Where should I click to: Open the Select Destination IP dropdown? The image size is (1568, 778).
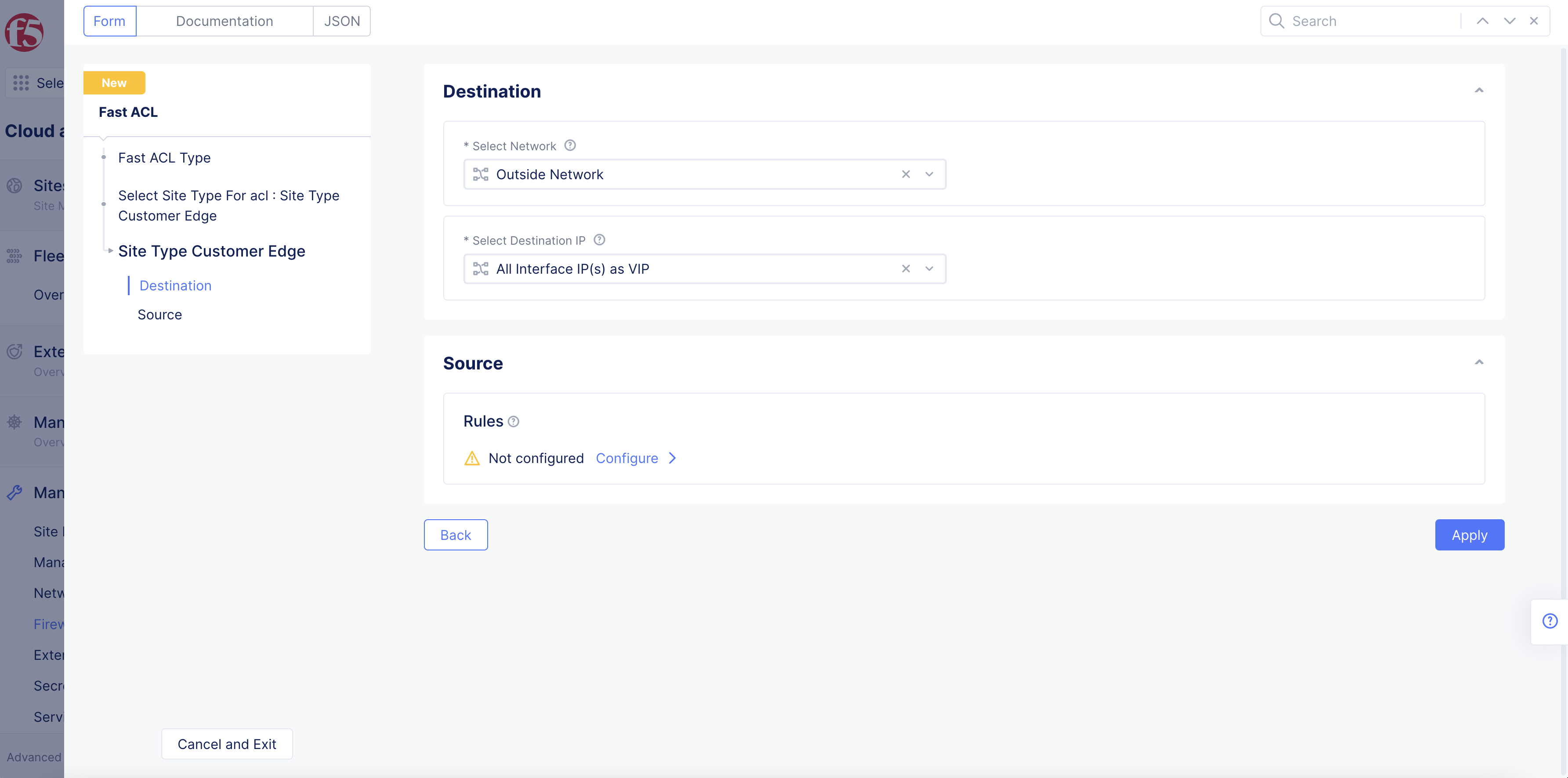(930, 268)
